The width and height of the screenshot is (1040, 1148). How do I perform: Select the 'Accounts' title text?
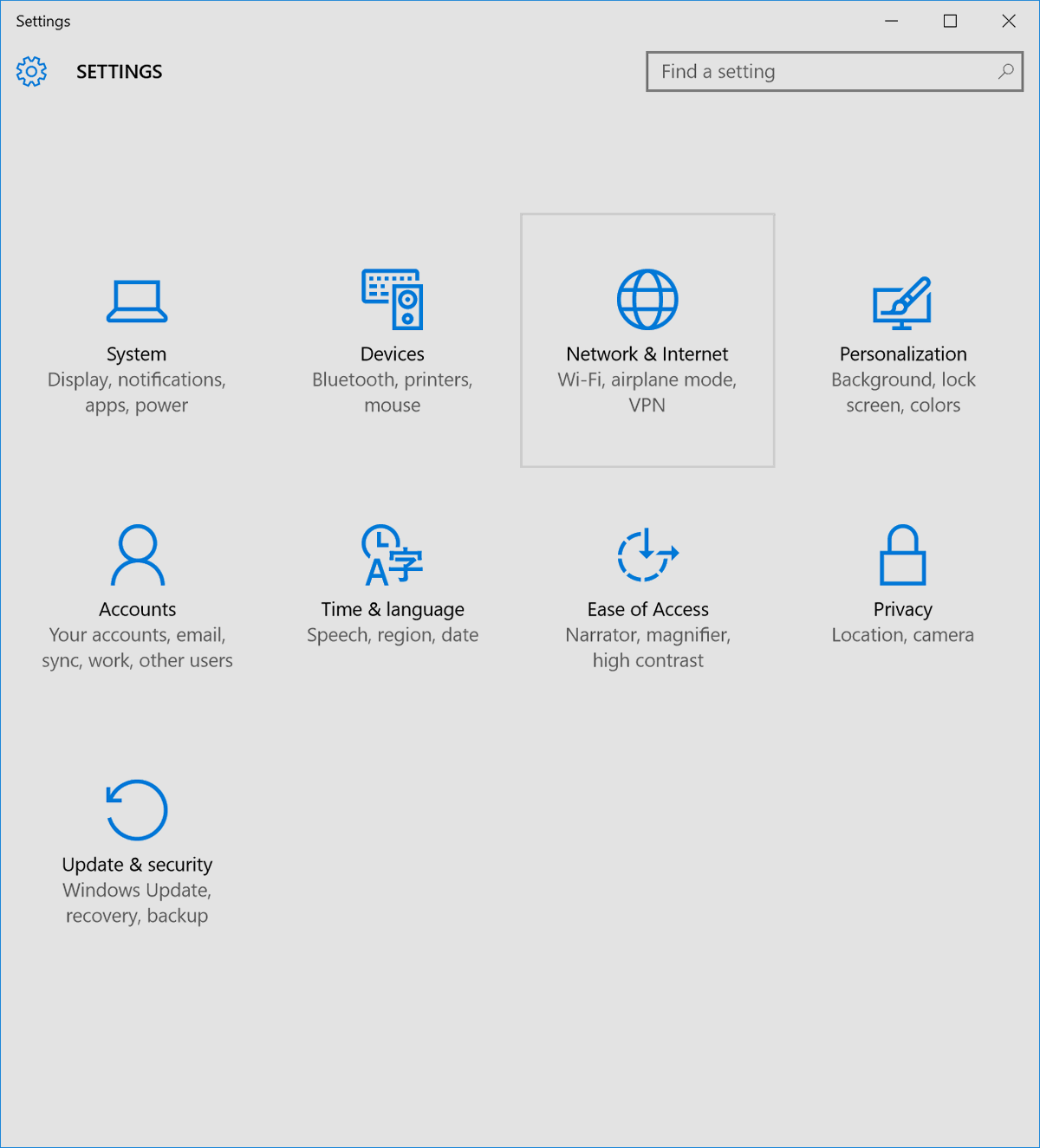[x=138, y=609]
